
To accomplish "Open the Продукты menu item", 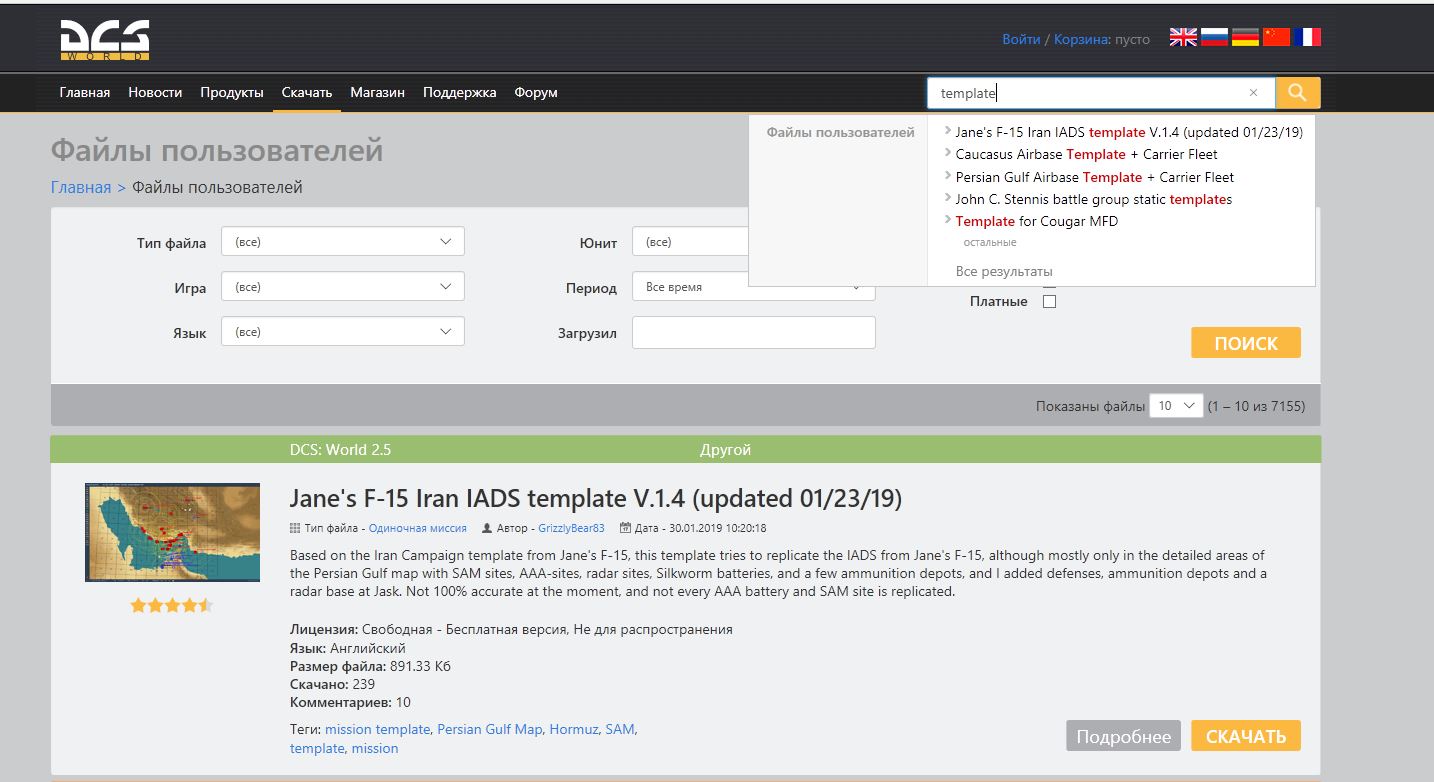I will pyautogui.click(x=232, y=92).
